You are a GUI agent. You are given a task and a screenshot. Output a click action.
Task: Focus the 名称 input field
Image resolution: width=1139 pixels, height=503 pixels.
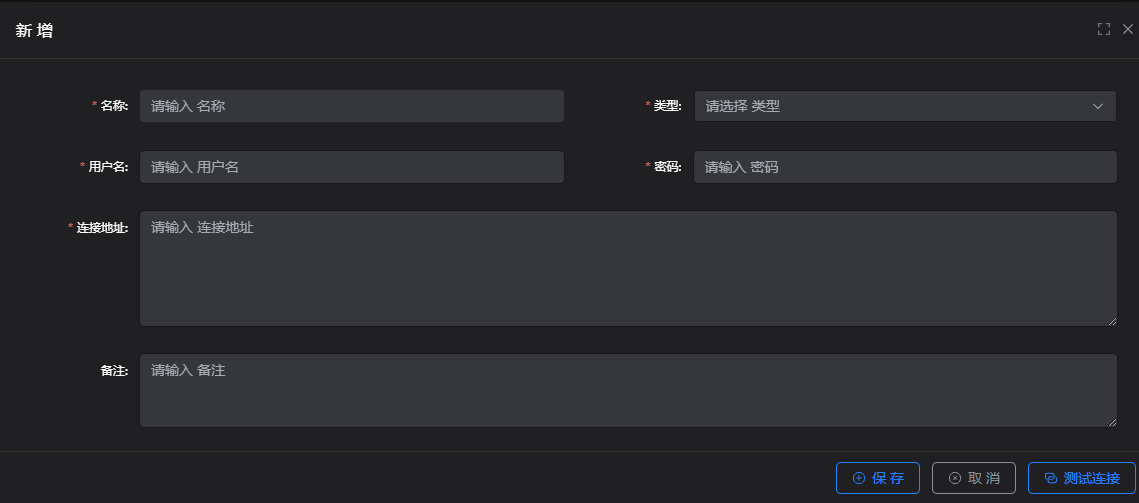pos(351,106)
